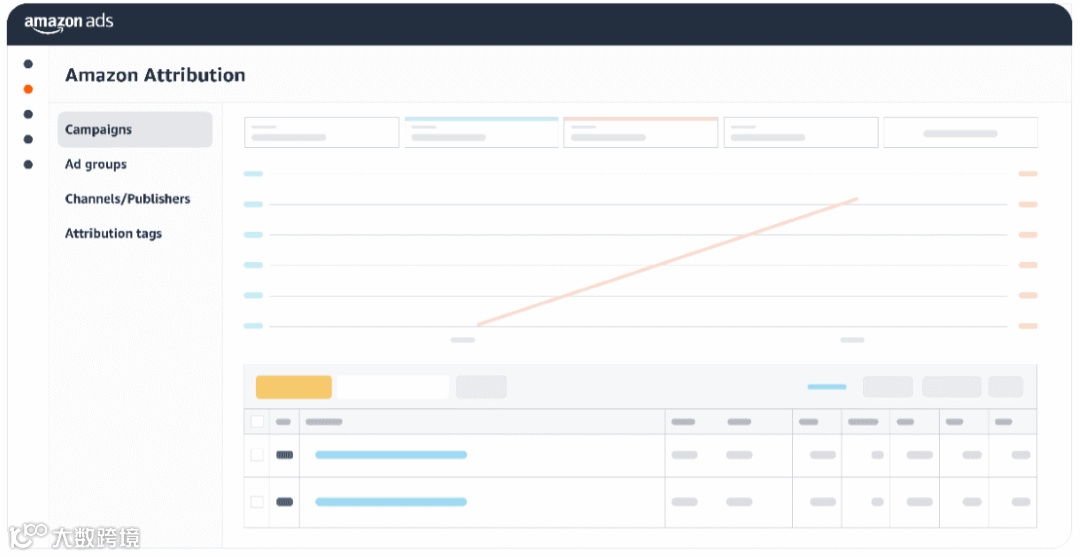This screenshot has width=1080, height=557.
Task: Click the blue-topped metric card
Action: point(481,132)
